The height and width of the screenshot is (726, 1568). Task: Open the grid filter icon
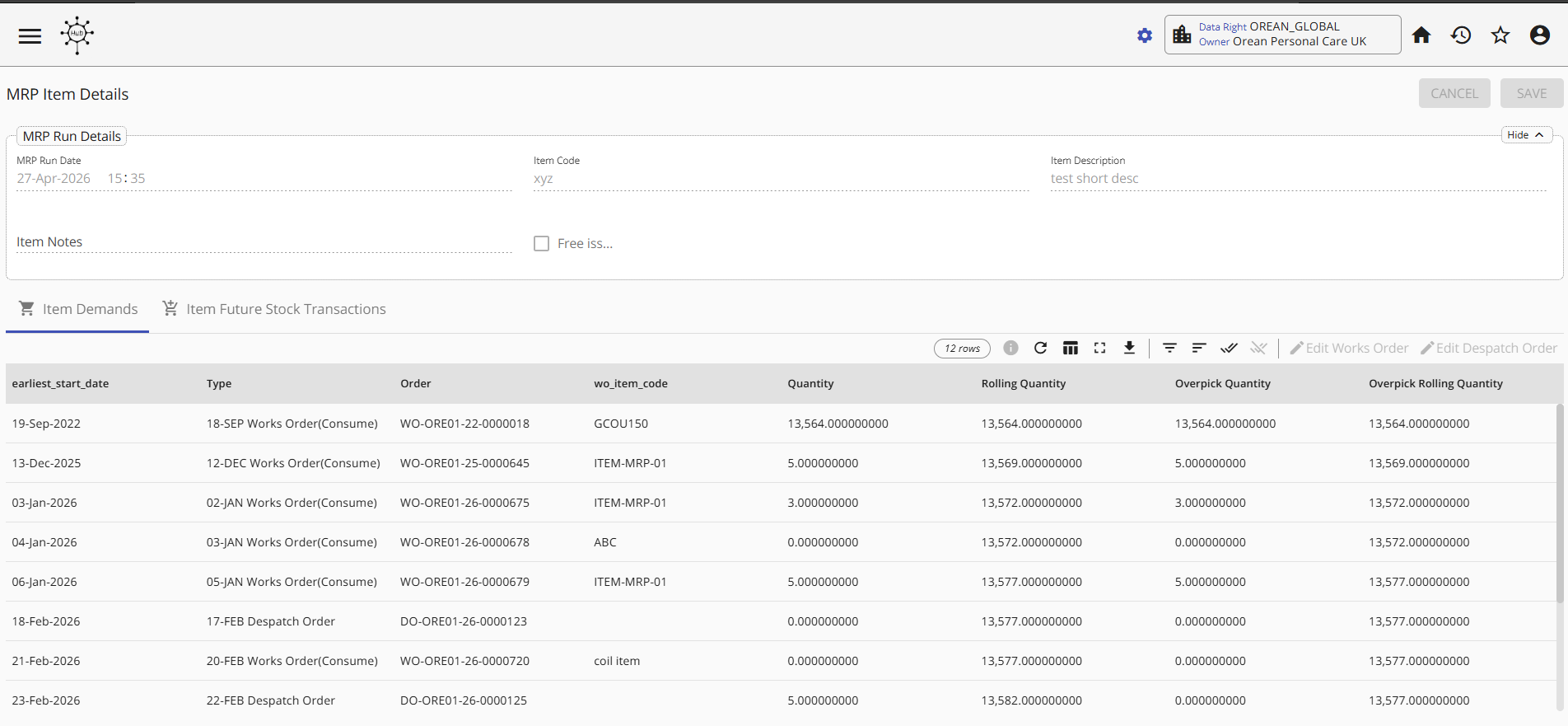(1169, 348)
